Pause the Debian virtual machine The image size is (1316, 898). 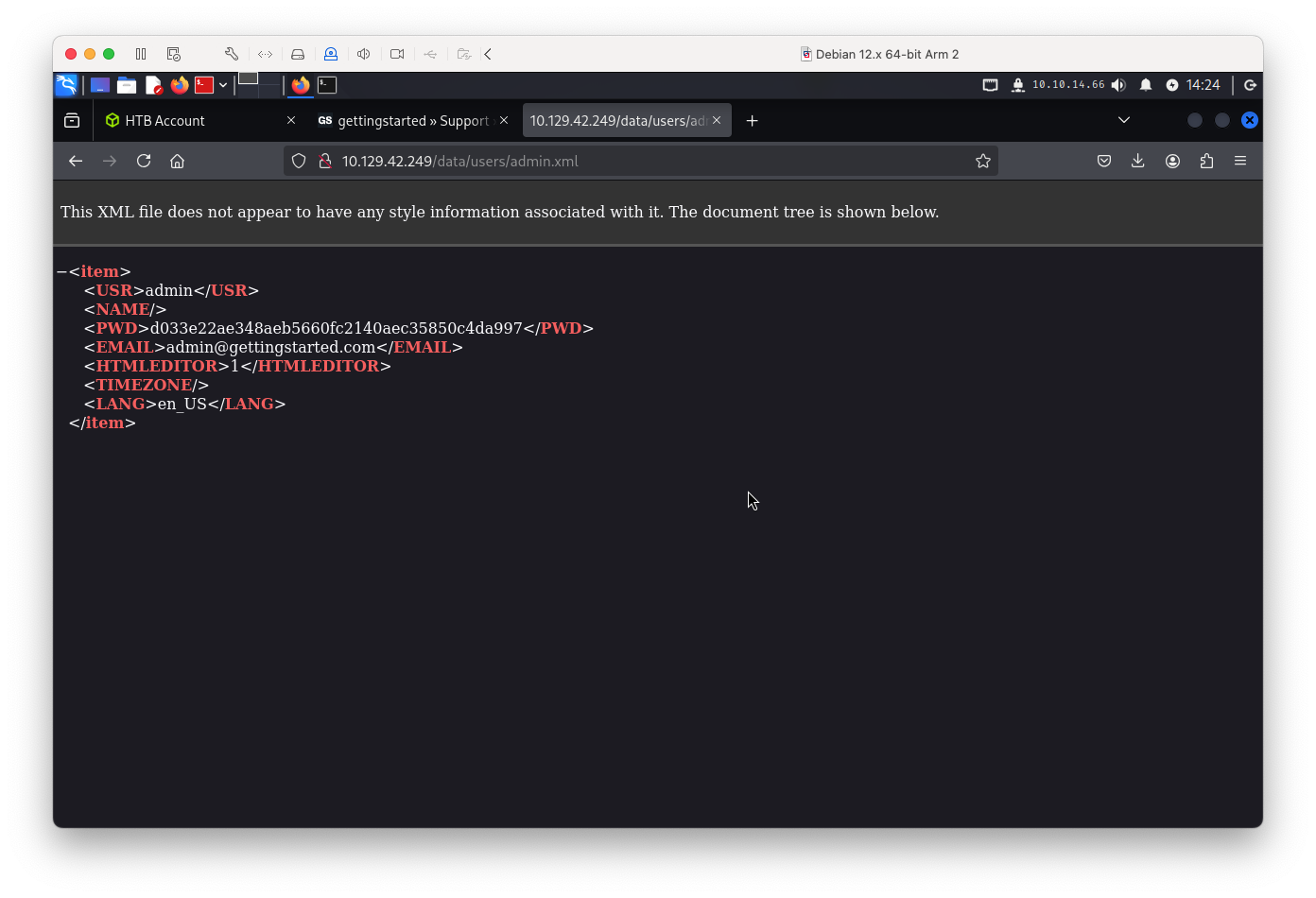(x=141, y=54)
